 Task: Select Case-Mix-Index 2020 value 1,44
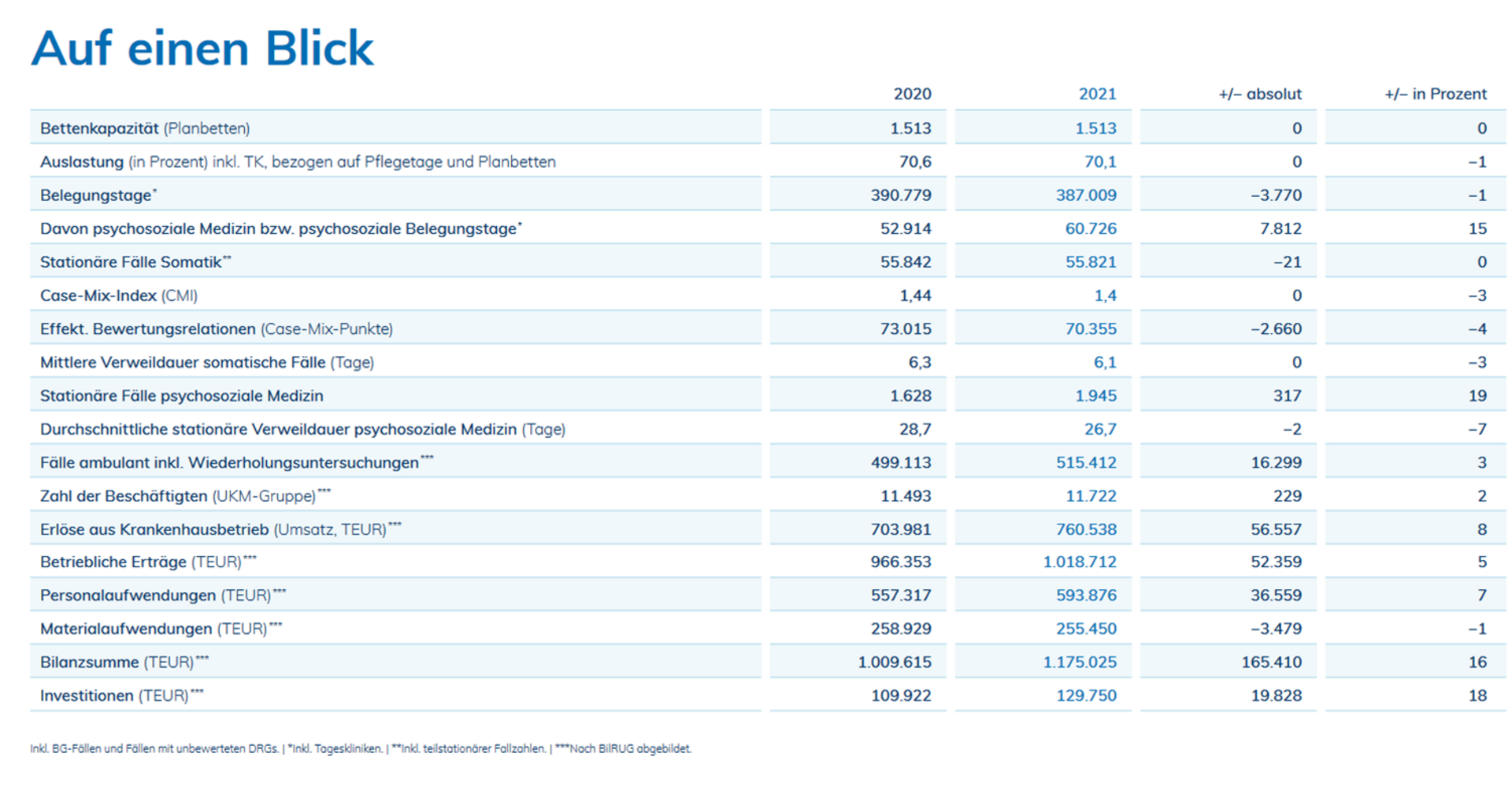pyautogui.click(x=915, y=295)
